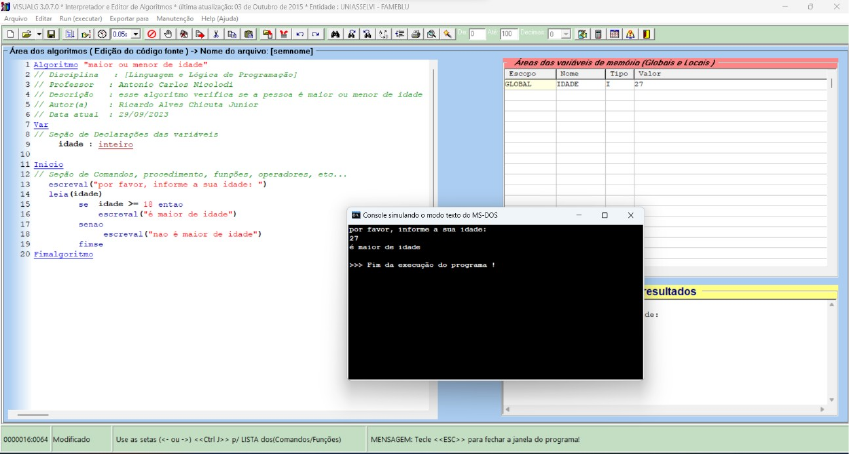Open the dropdown arrow beside Open folder
Image resolution: width=849 pixels, height=454 pixels.
39,34
